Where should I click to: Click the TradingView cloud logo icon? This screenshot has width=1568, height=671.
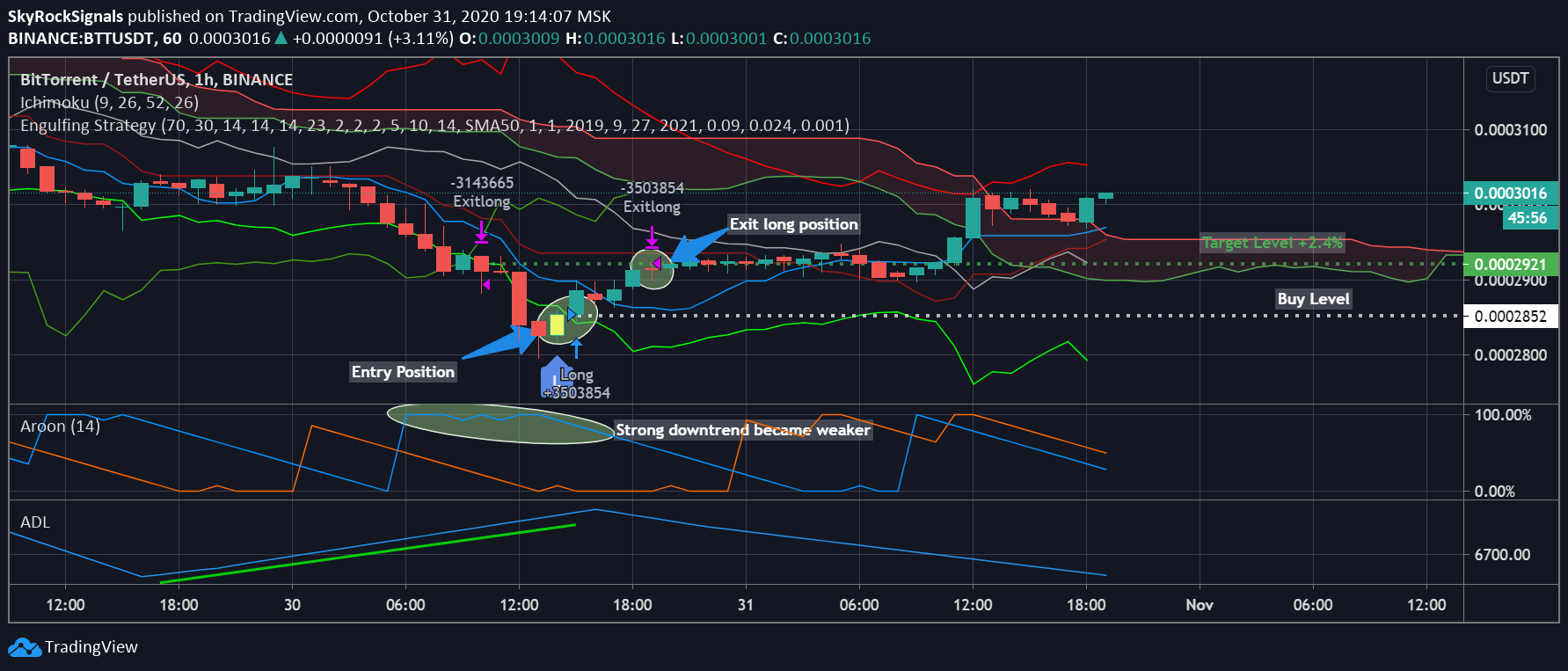pyautogui.click(x=25, y=648)
